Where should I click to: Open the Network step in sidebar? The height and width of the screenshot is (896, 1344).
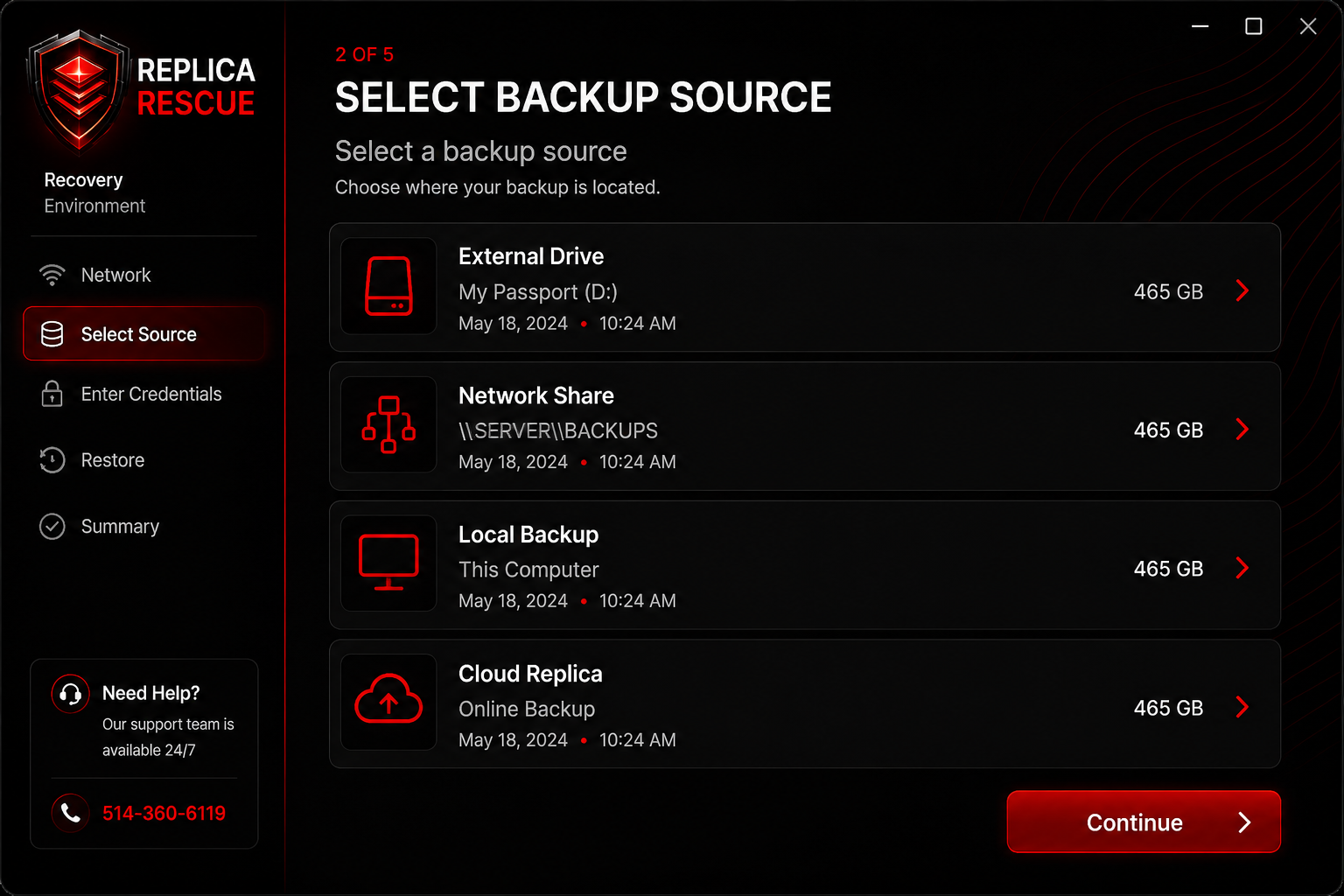[143, 275]
